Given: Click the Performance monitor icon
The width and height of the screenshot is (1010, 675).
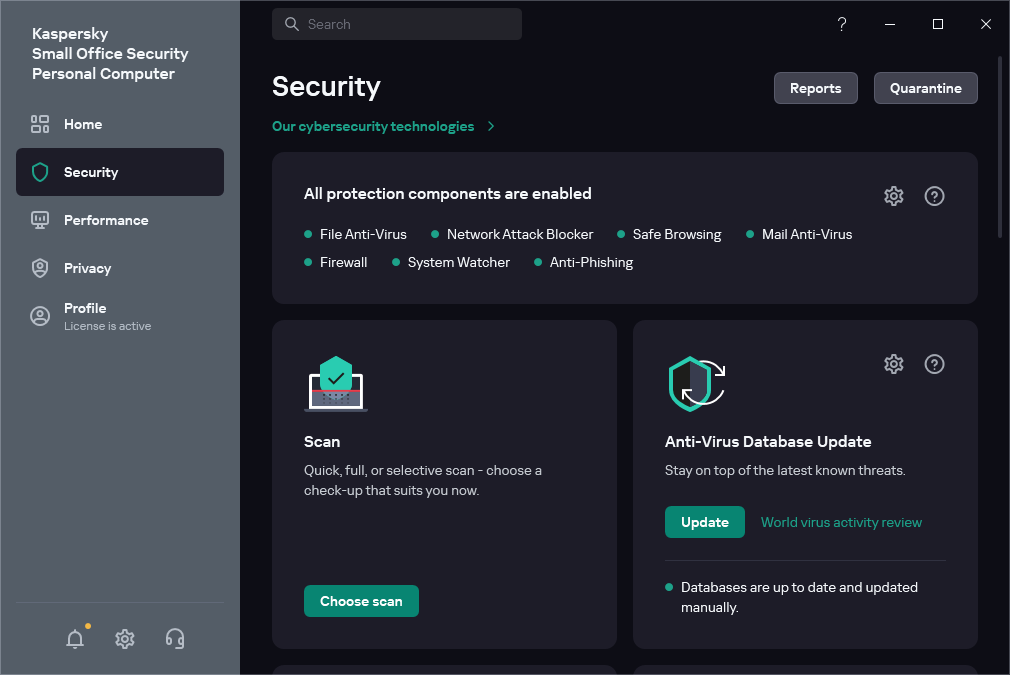Looking at the screenshot, I should pos(40,220).
